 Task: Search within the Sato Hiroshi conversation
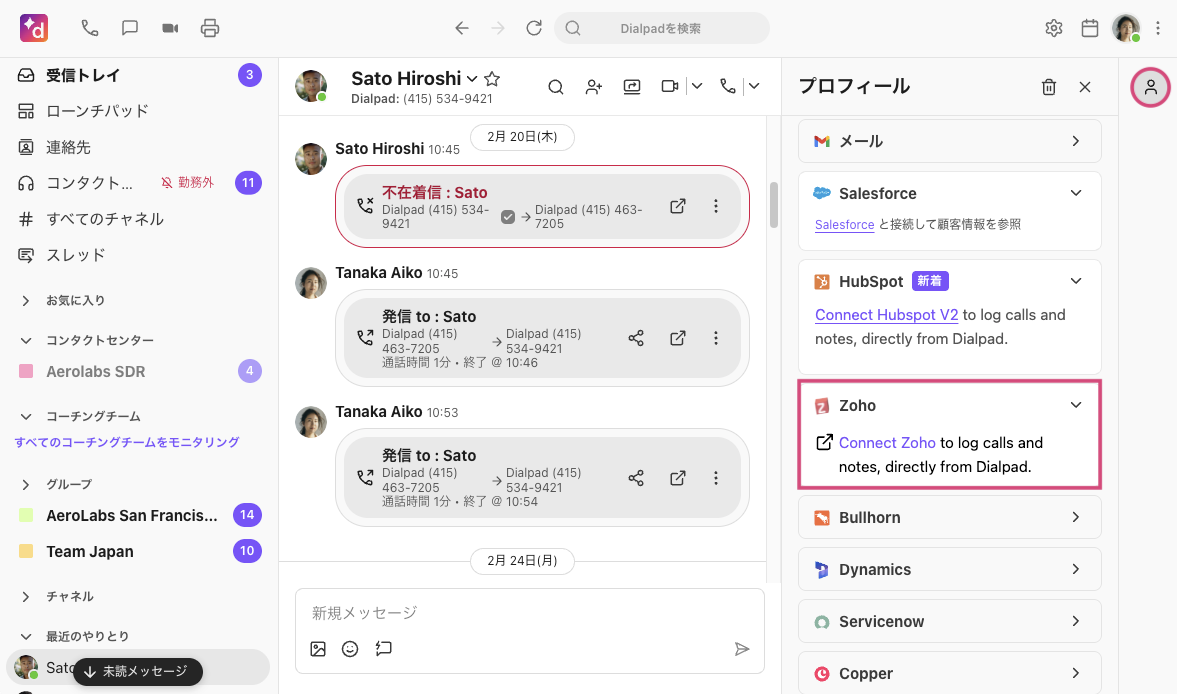point(555,87)
